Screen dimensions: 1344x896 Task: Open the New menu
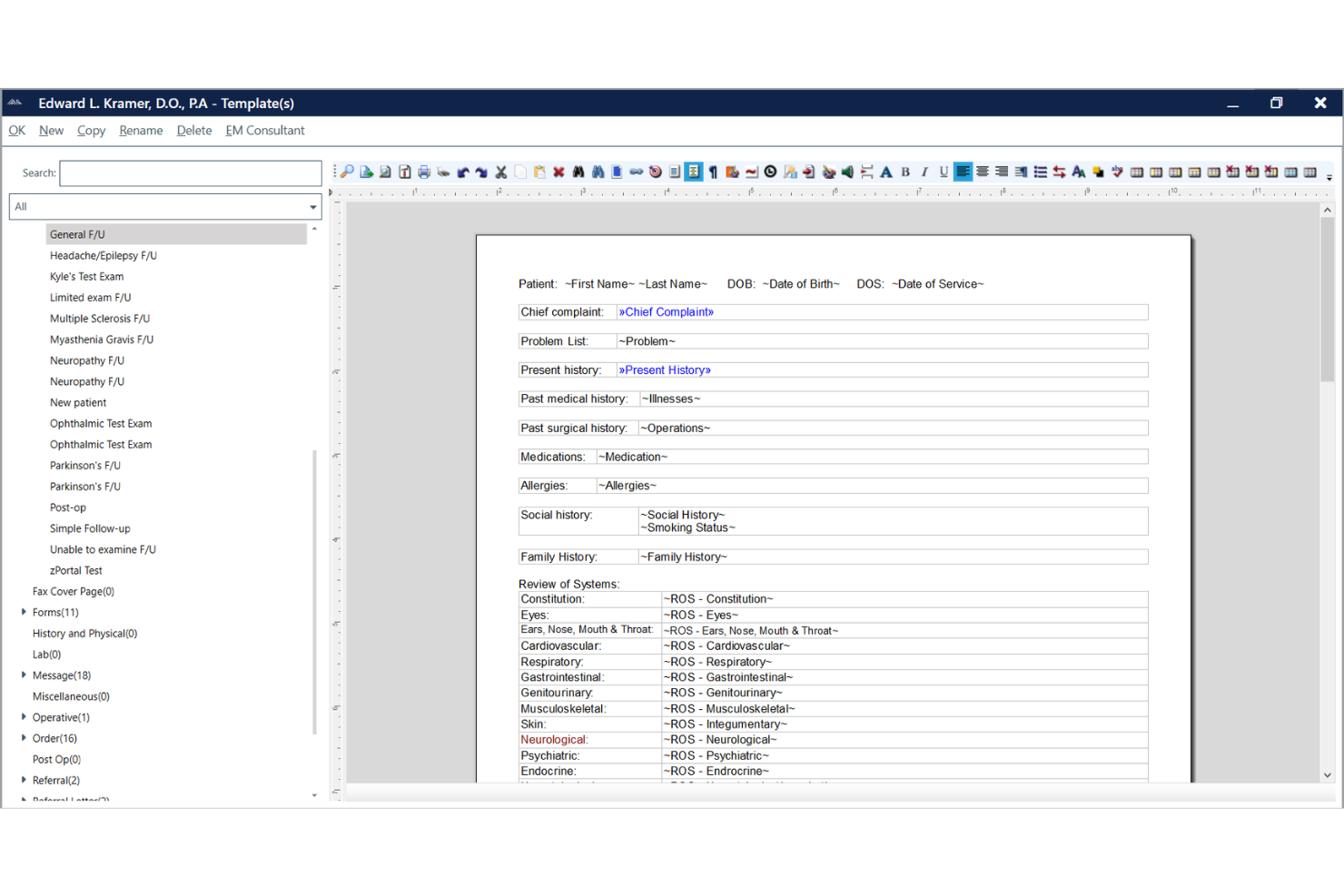click(x=51, y=130)
